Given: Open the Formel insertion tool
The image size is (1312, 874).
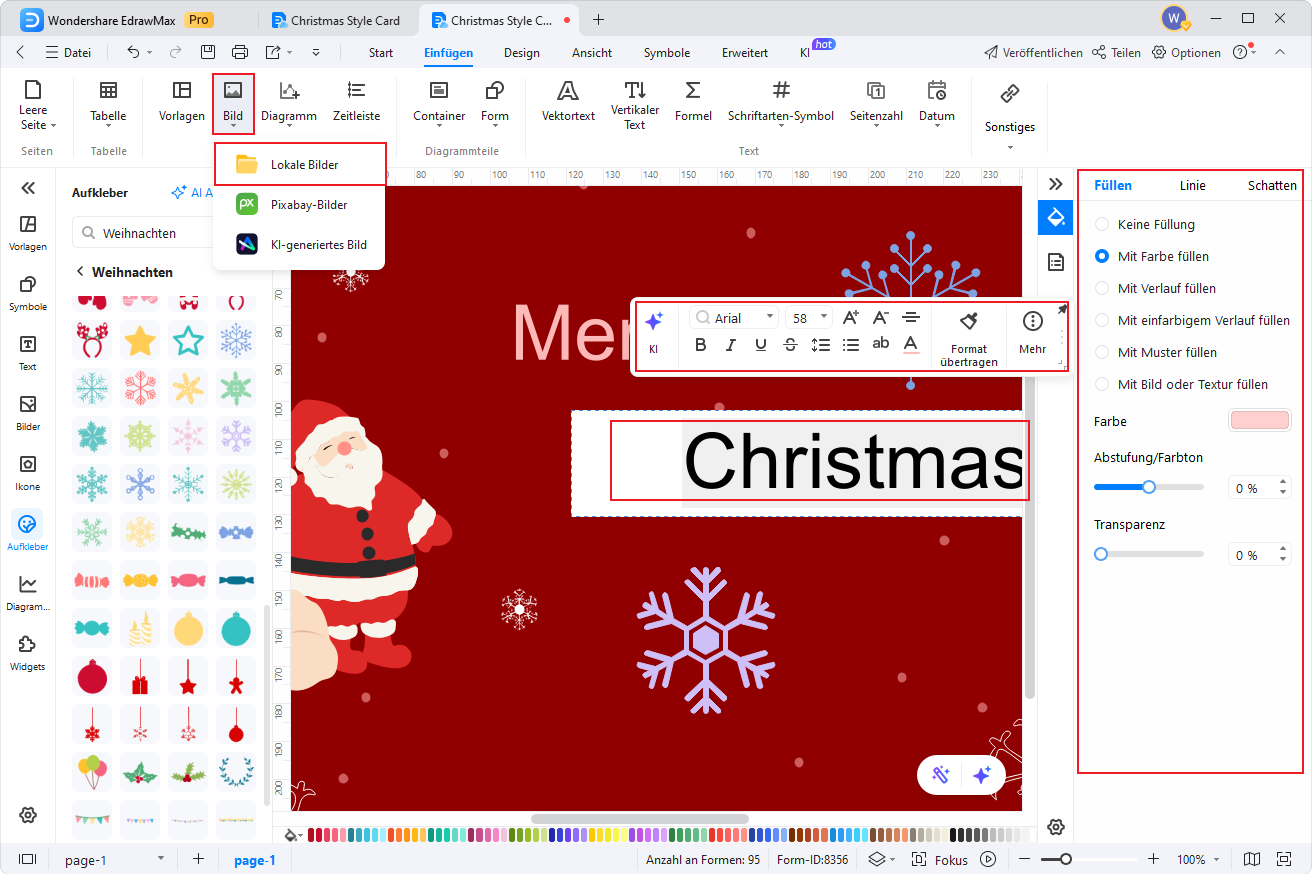Looking at the screenshot, I should coord(693,101).
